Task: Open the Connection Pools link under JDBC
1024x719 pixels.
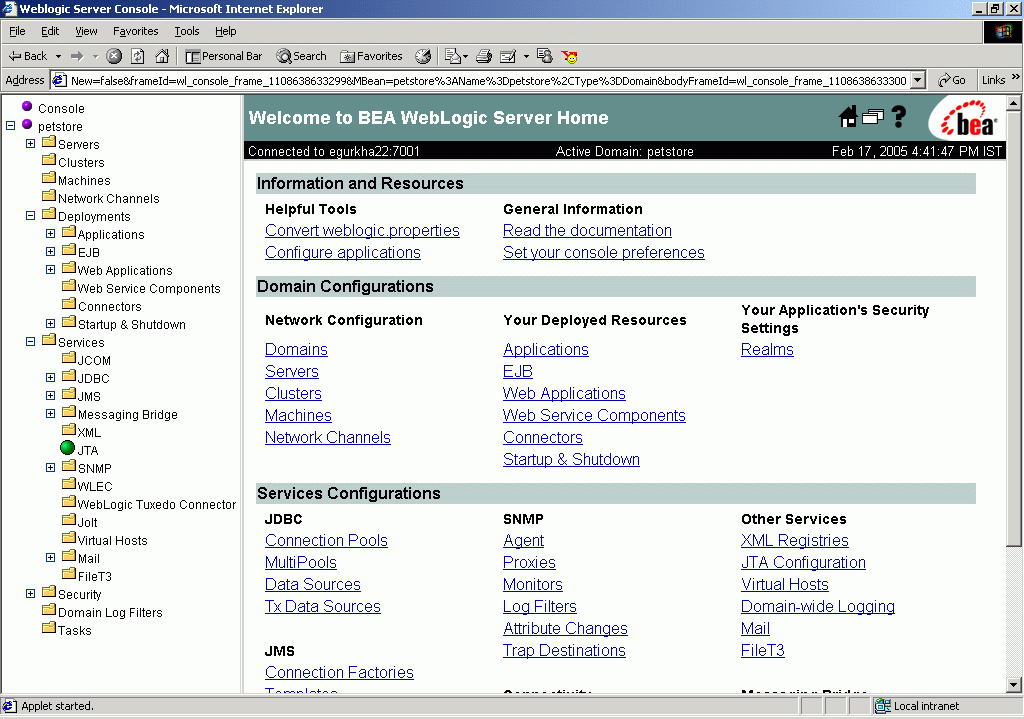Action: tap(327, 541)
